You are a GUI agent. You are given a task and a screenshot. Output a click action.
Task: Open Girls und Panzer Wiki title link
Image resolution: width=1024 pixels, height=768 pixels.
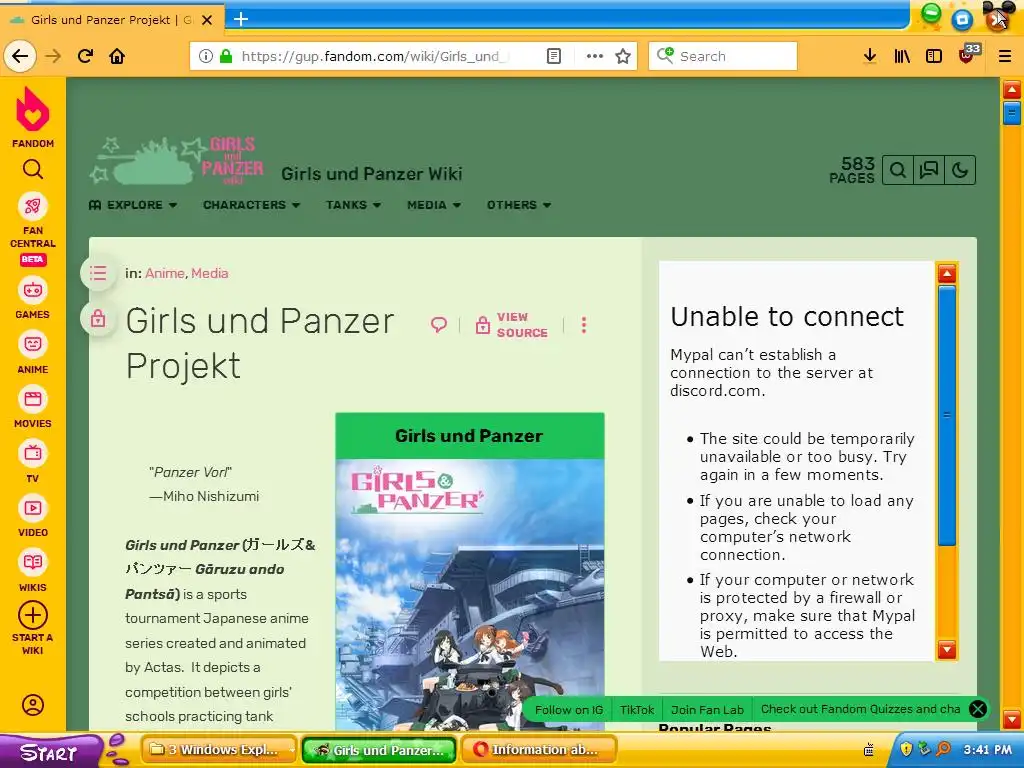click(x=372, y=174)
